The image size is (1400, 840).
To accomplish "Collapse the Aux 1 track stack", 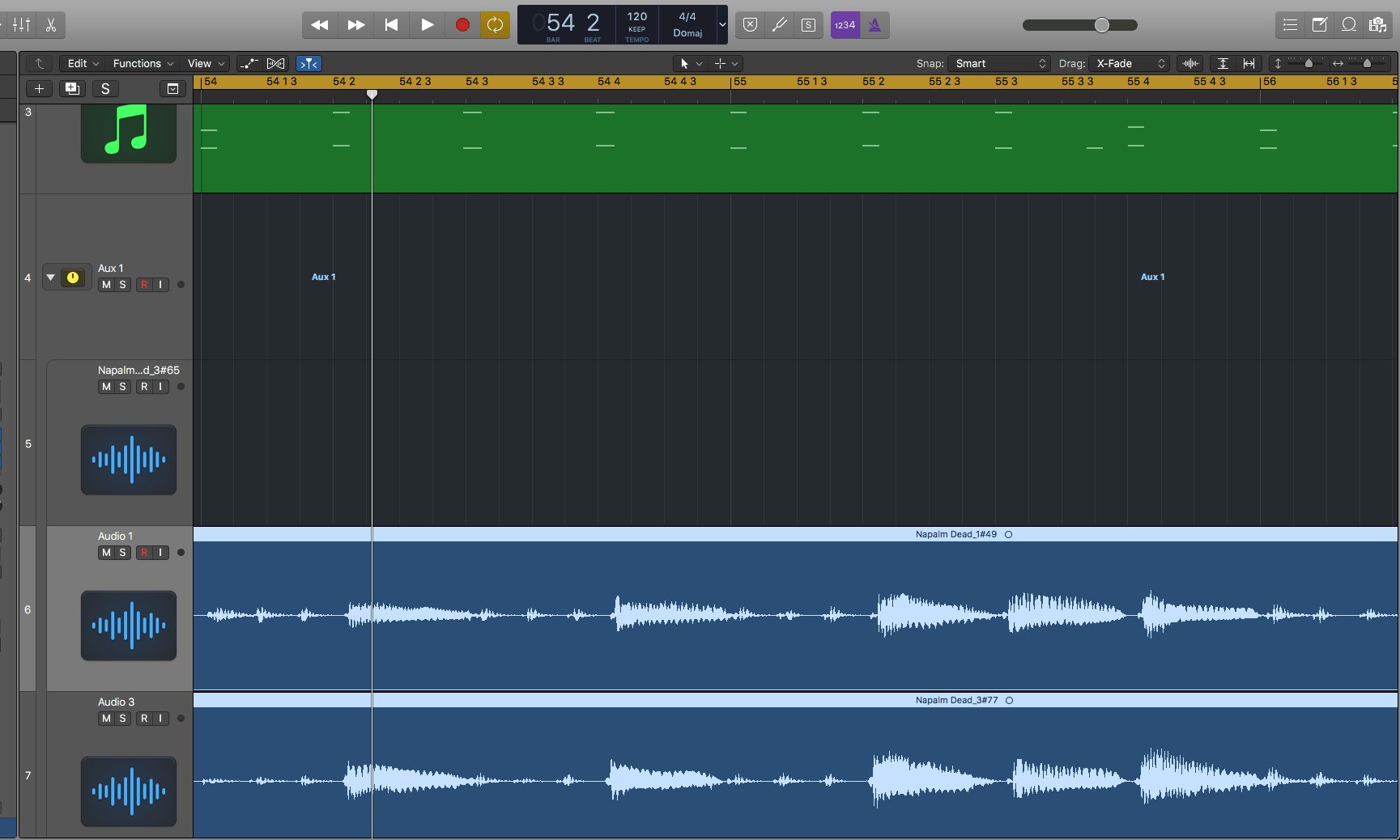I will pos(51,278).
